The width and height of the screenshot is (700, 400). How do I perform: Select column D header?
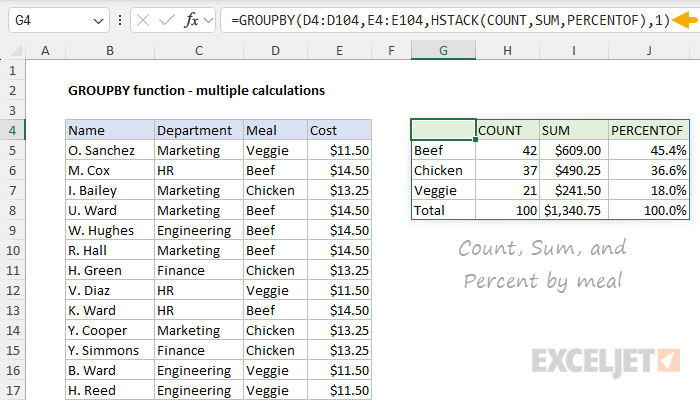pos(275,51)
